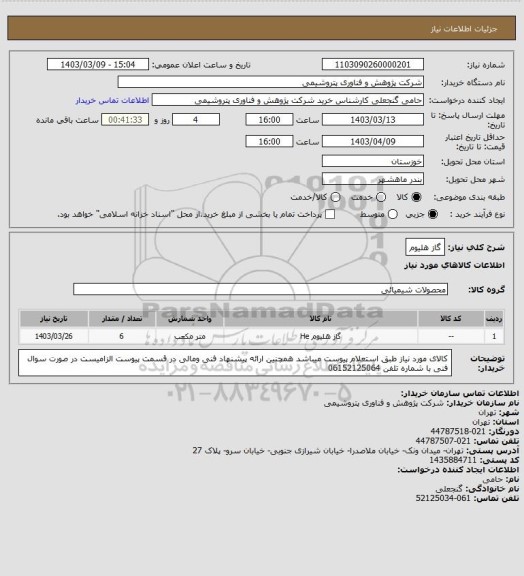Click the واحد شمارش column header
The image size is (524, 576).
[190, 318]
